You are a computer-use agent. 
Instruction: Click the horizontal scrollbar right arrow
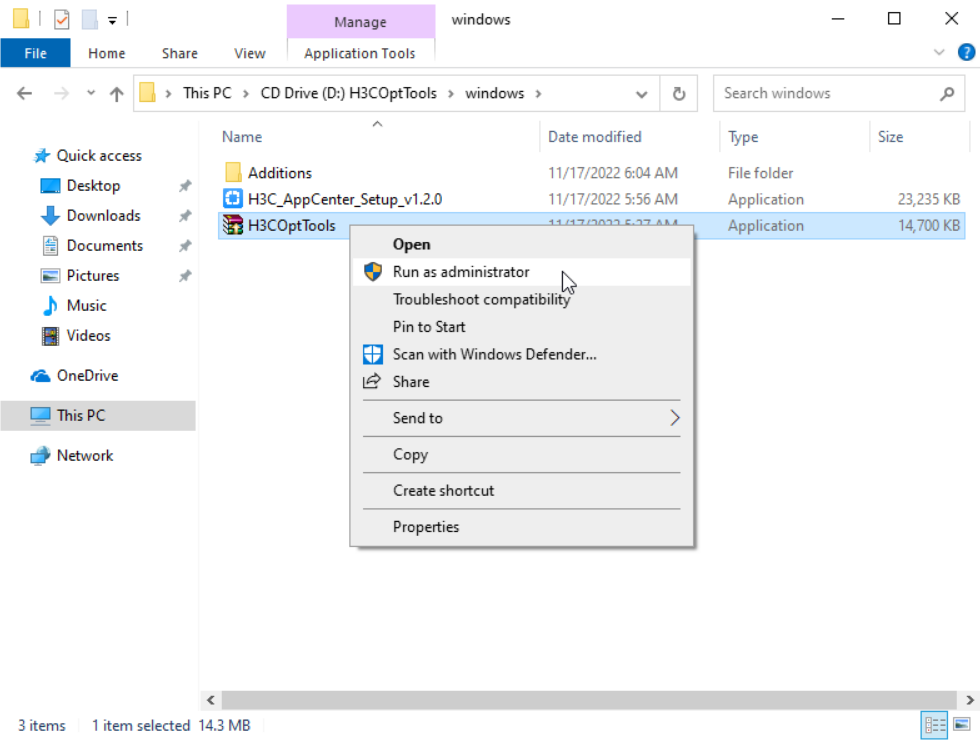969,700
